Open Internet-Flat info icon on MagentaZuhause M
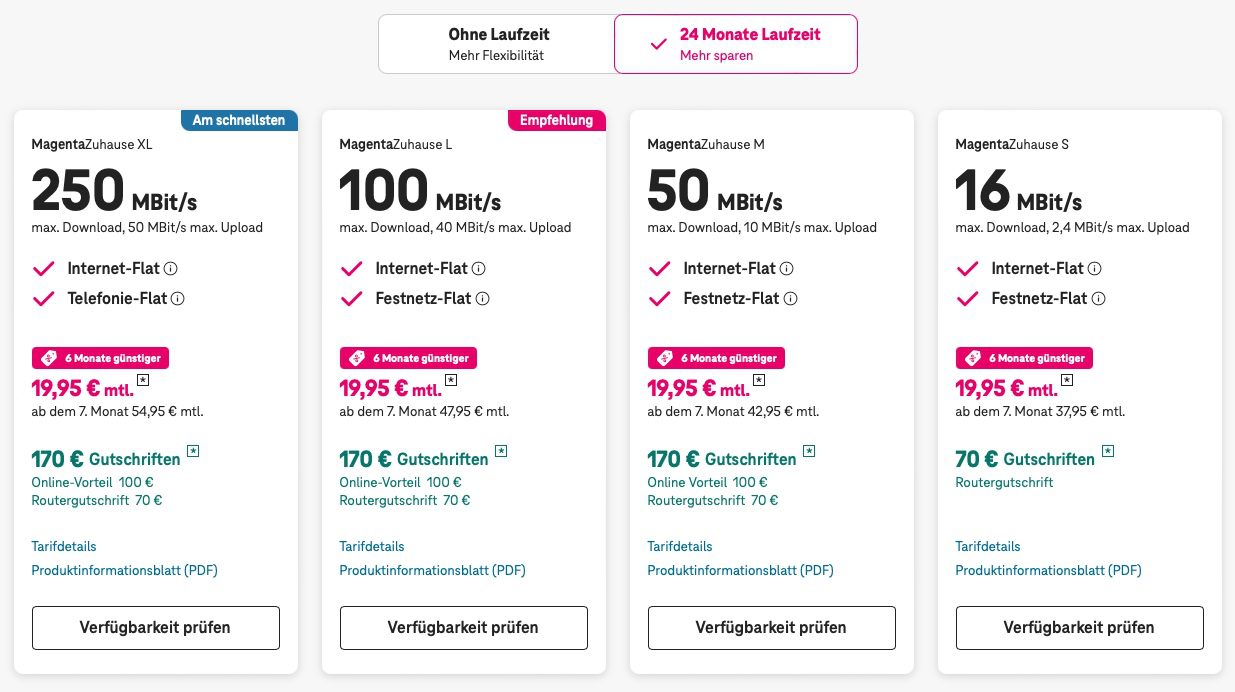This screenshot has height=692, width=1235. 787,269
